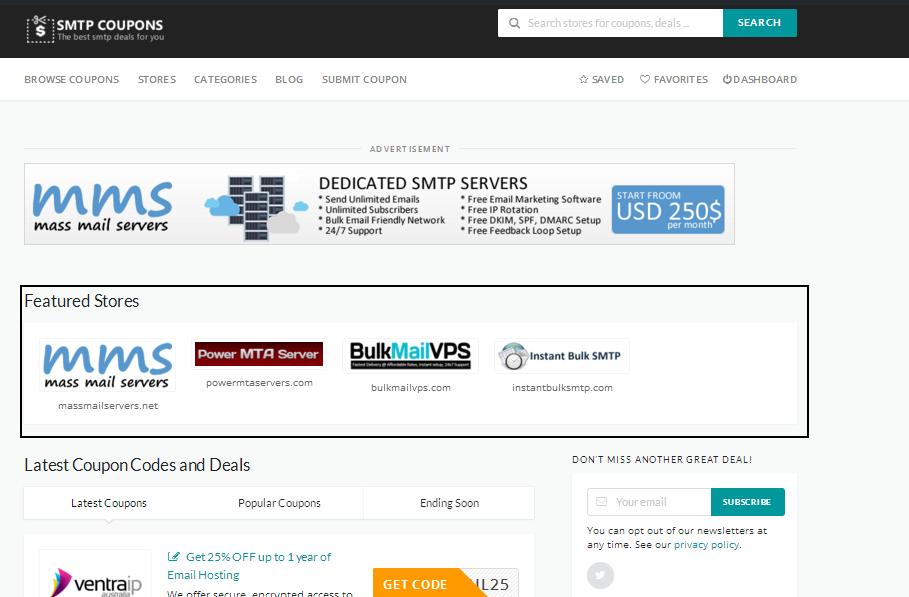
Task: Click the SMTP Coupons site logo
Action: 95,29
